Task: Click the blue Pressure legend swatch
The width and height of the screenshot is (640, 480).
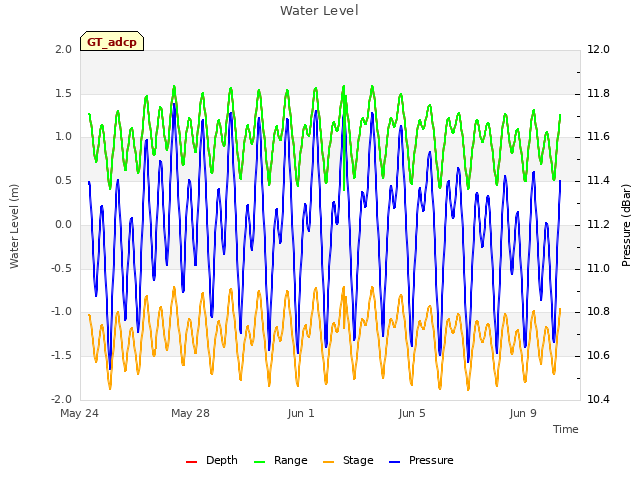Action: tap(394, 462)
